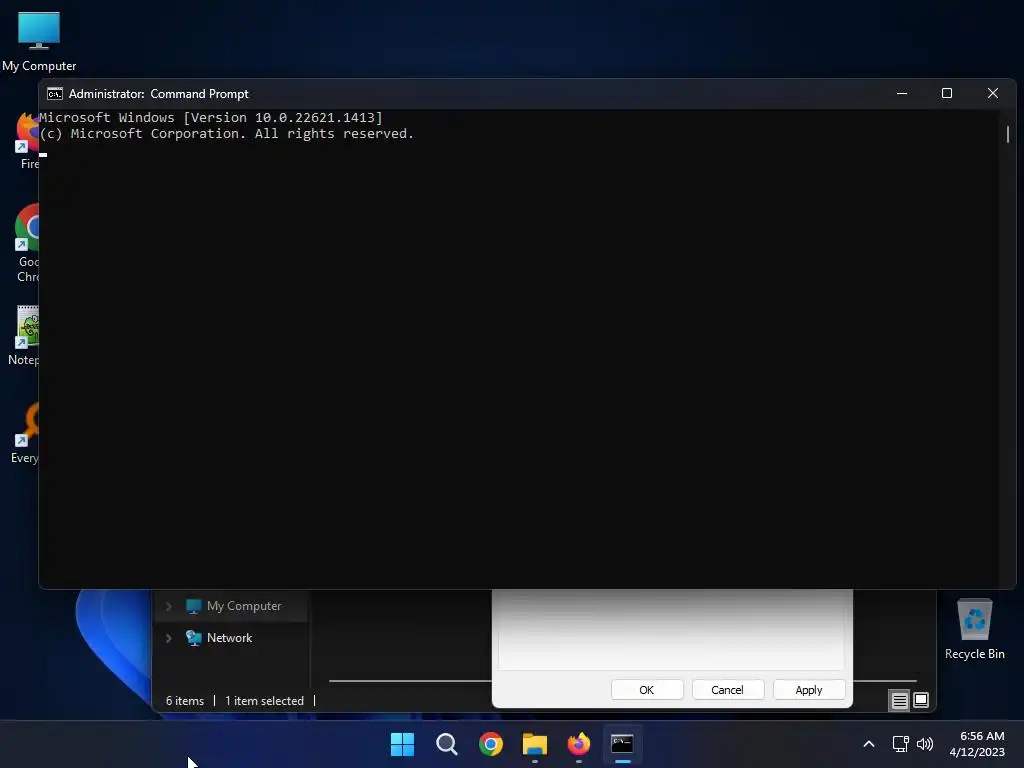Open the network status tray icon
The height and width of the screenshot is (768, 1024).
[901, 744]
